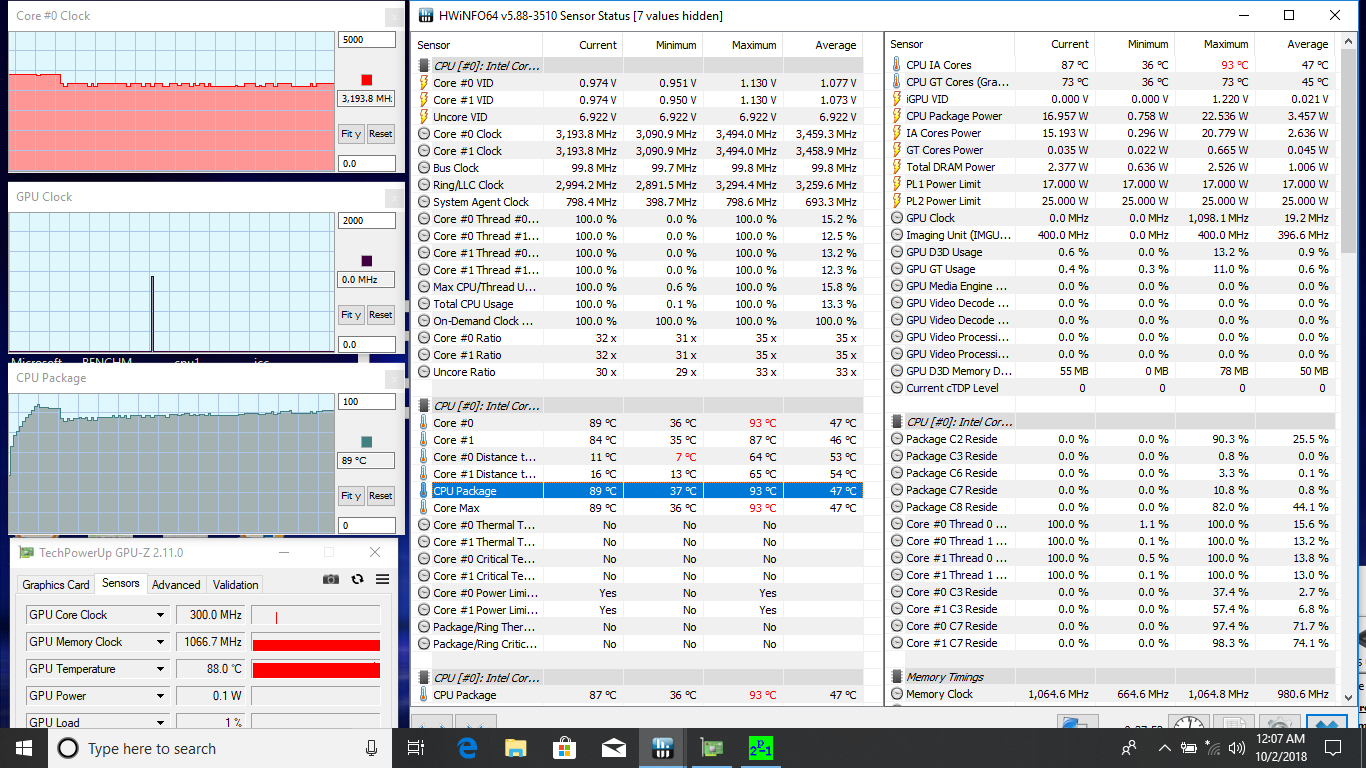Select the Total DRAM Power row
Viewport: 1366px width, 768px height.
(x=1111, y=167)
